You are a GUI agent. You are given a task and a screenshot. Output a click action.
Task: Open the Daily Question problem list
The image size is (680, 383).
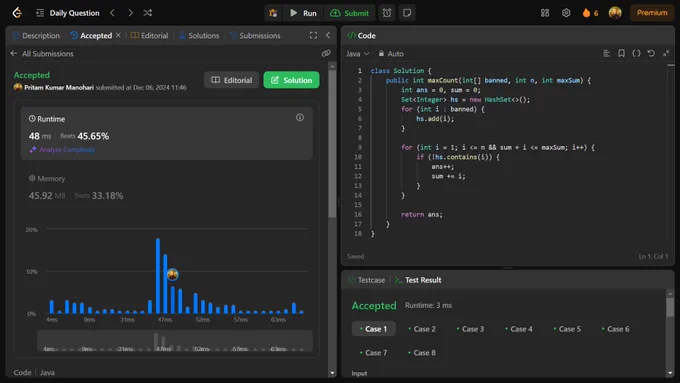coord(68,13)
